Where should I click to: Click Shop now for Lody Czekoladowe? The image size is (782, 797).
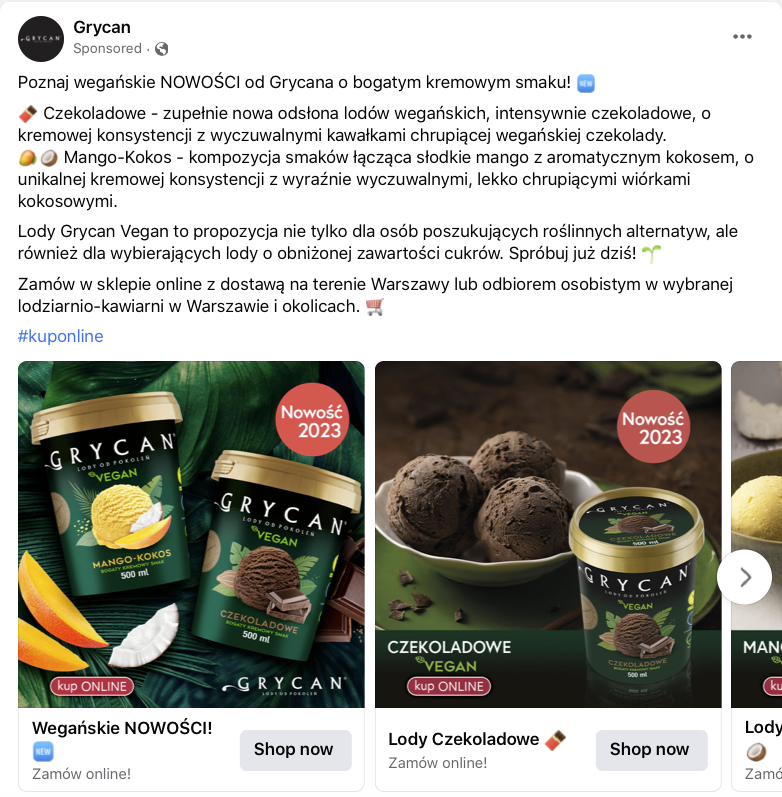point(651,750)
